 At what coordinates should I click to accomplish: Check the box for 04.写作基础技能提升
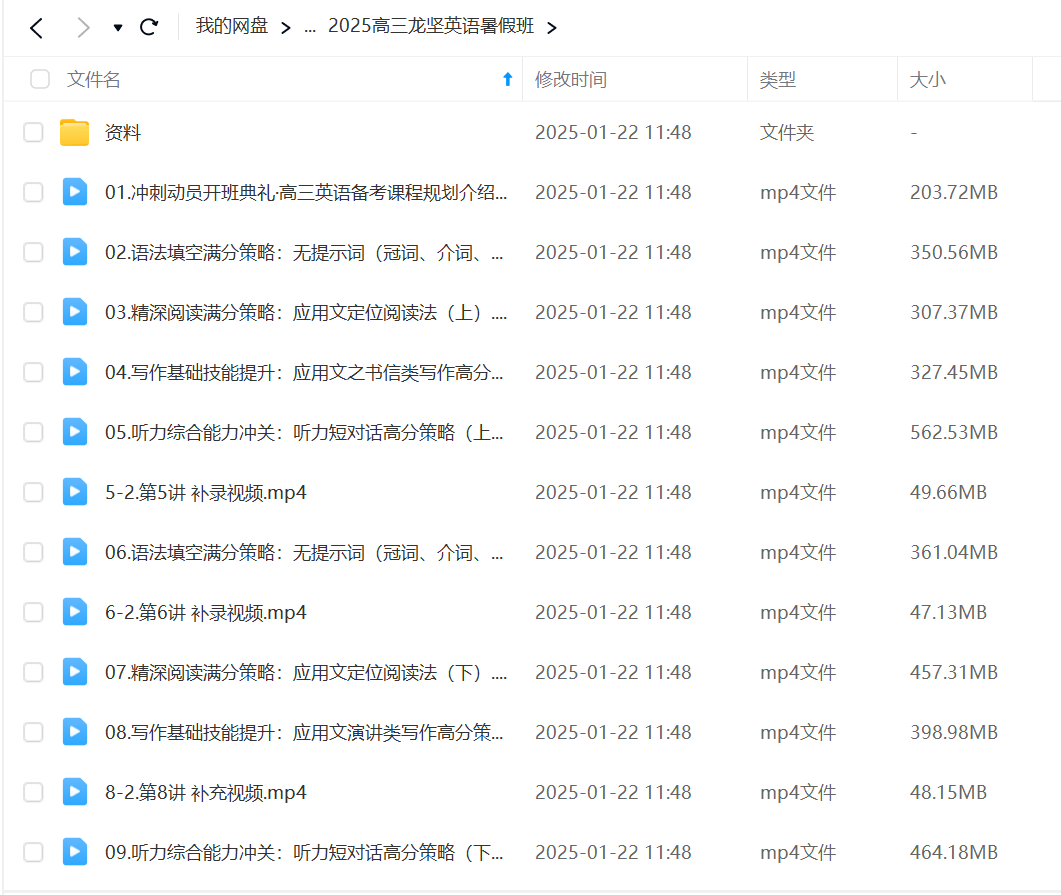pos(33,373)
